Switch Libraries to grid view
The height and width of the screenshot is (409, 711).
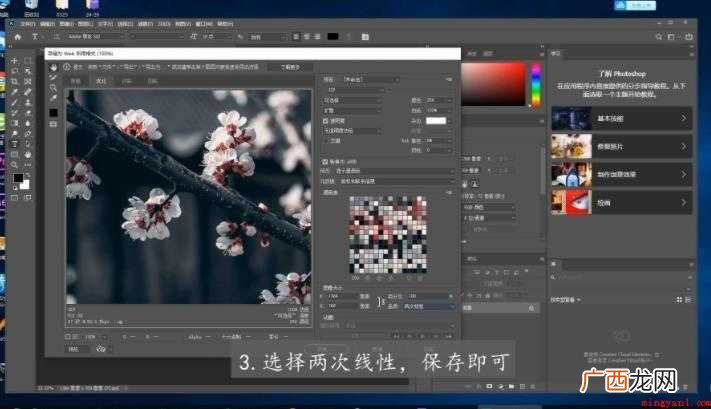pos(679,300)
